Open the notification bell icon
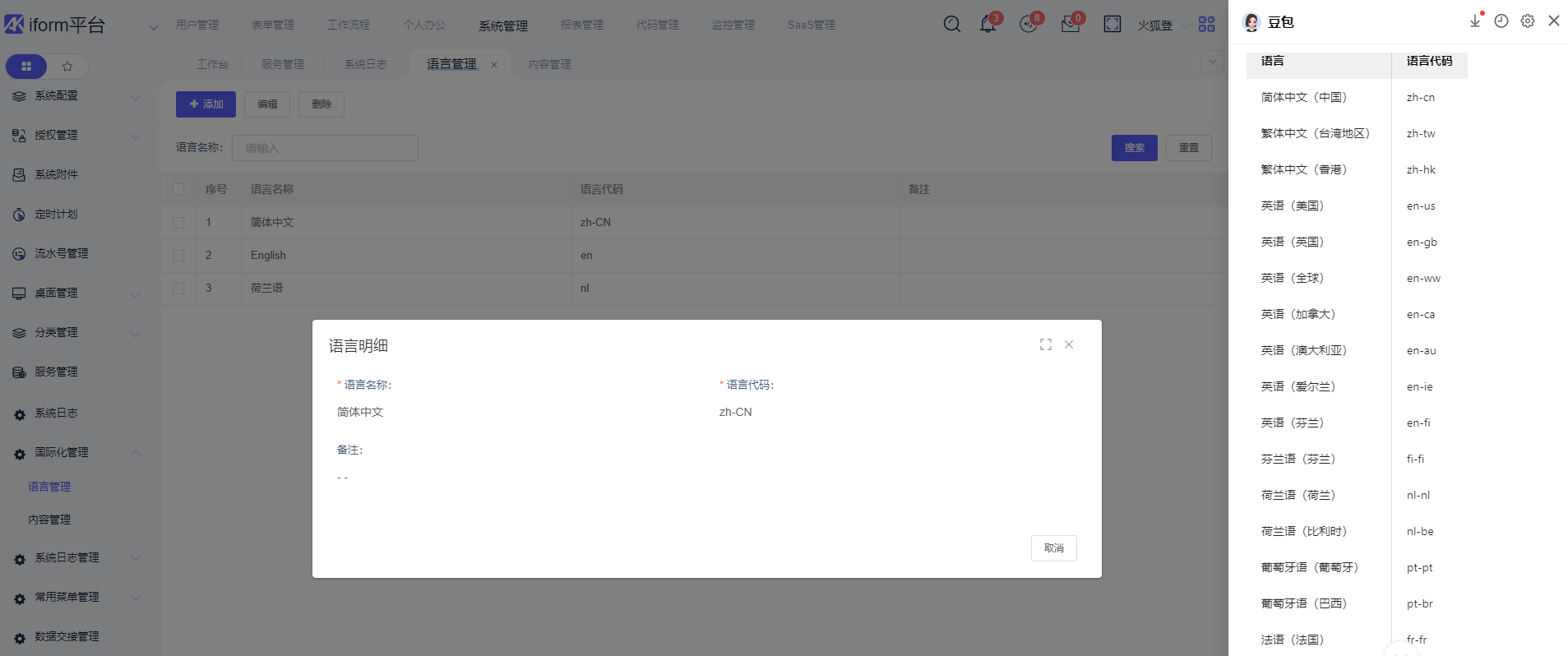The image size is (1568, 656). [988, 25]
